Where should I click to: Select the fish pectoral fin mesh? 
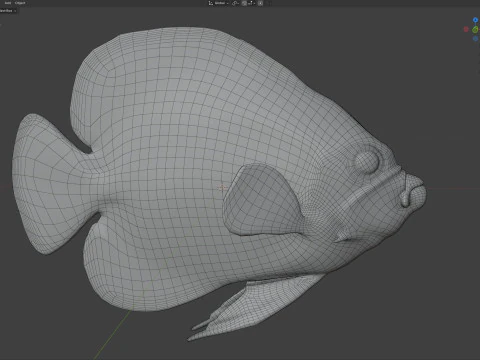pyautogui.click(x=263, y=200)
